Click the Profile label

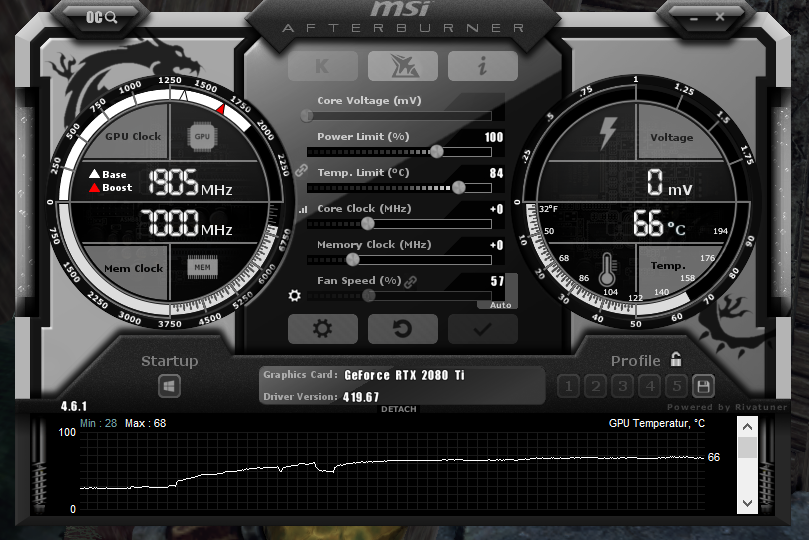click(x=636, y=361)
